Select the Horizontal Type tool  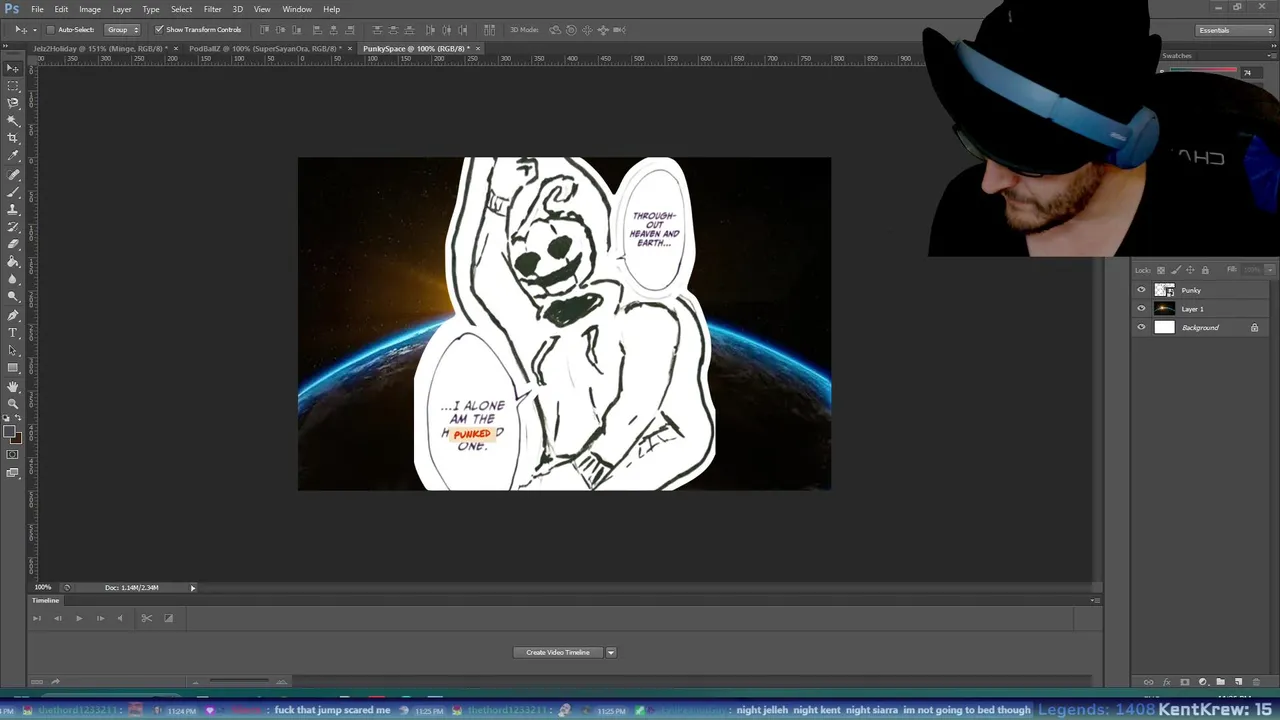pos(13,333)
